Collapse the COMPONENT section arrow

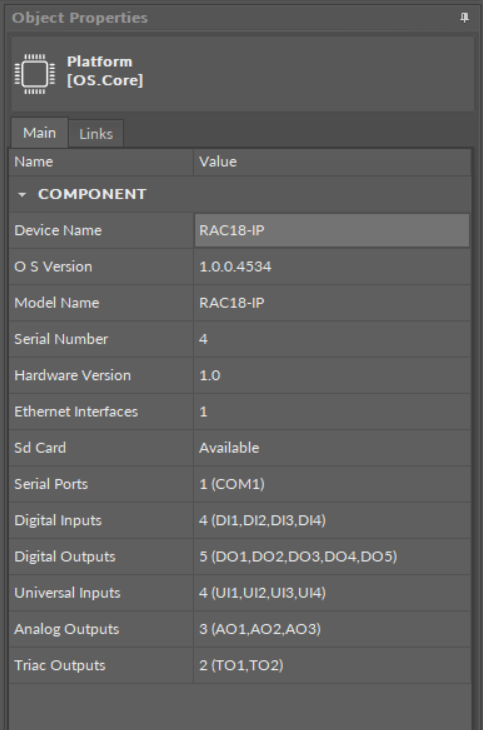[22, 195]
